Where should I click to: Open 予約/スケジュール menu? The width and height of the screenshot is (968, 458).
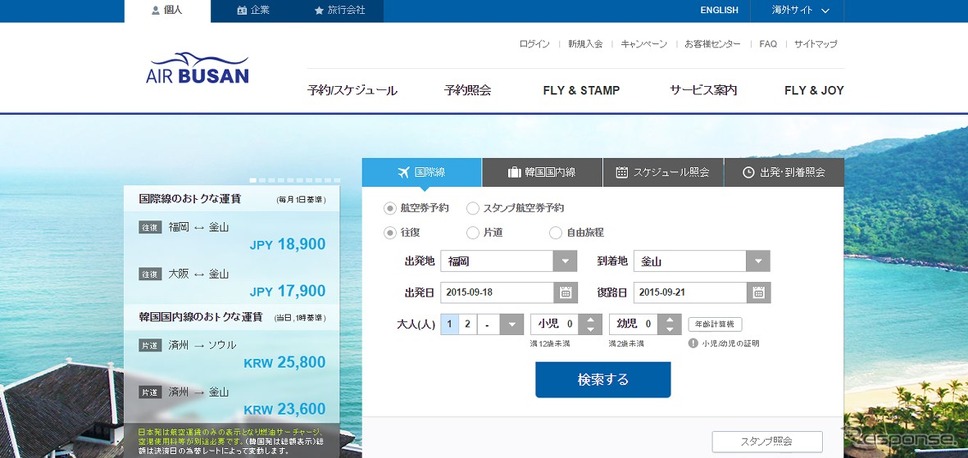point(352,91)
